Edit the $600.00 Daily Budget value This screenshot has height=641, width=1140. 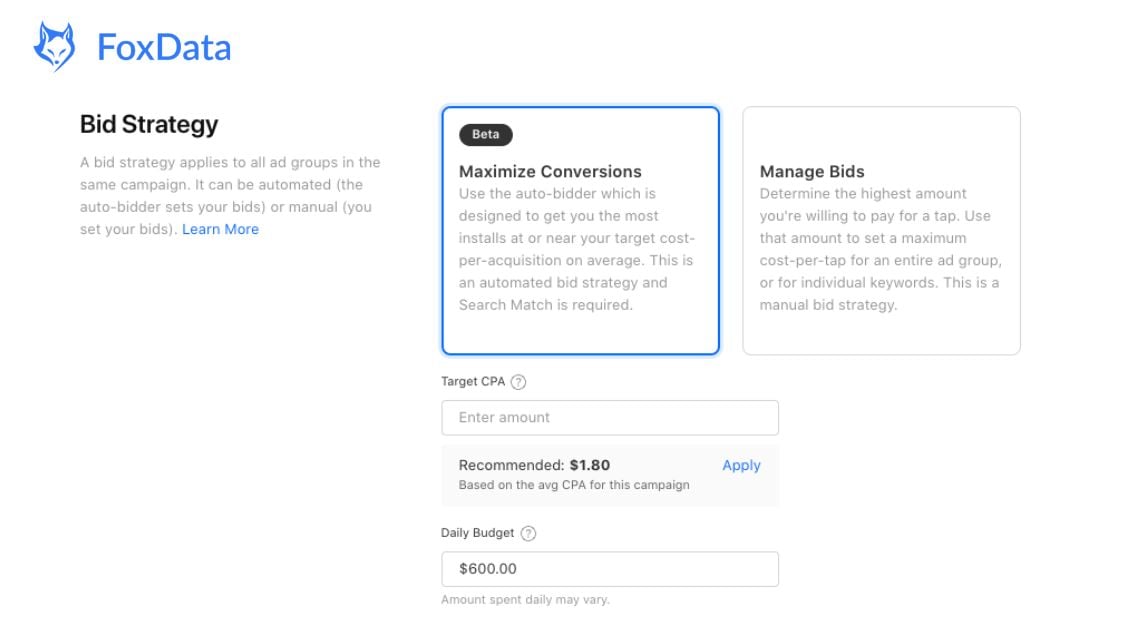[x=610, y=568]
